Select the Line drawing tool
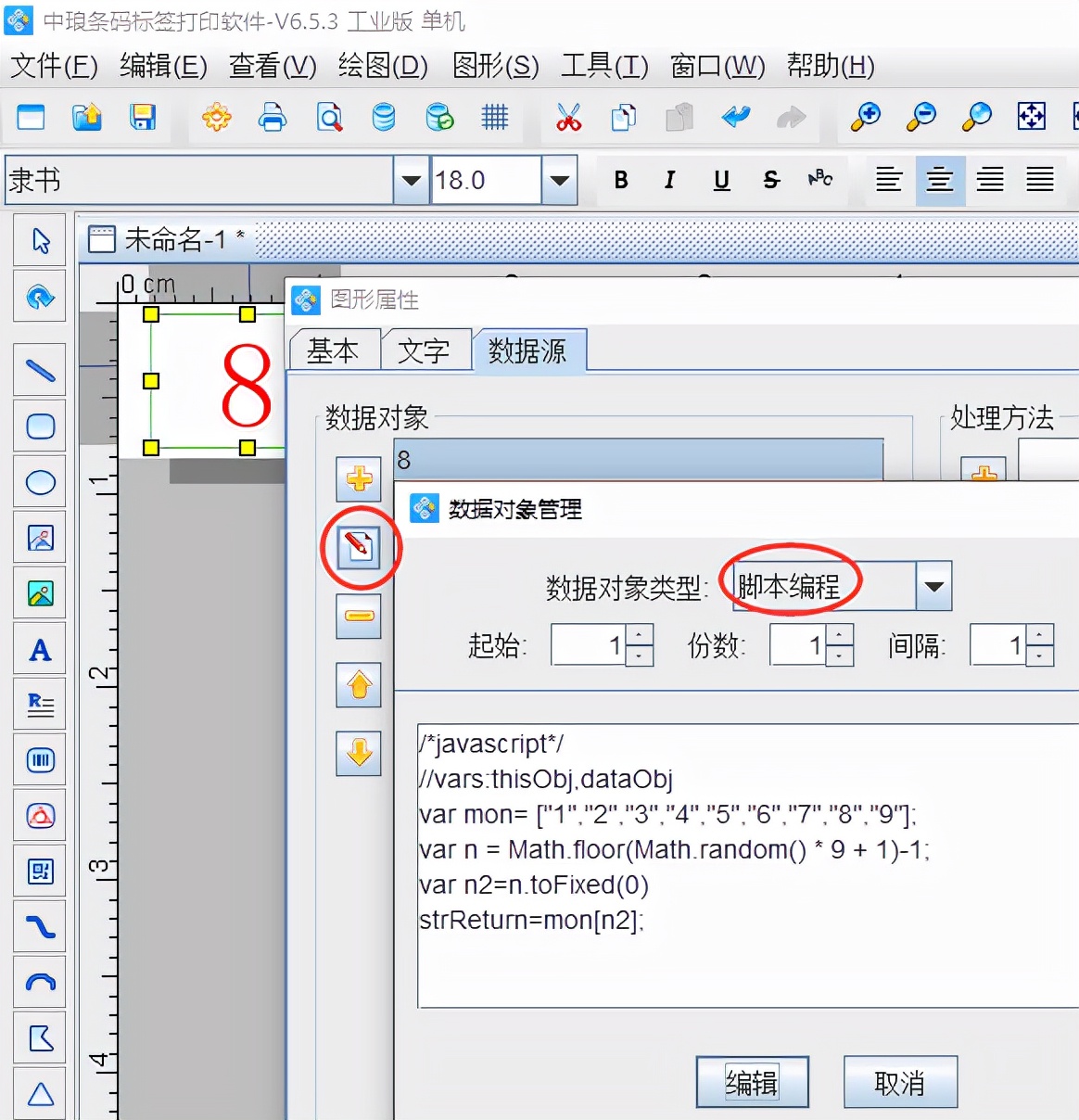 (39, 369)
